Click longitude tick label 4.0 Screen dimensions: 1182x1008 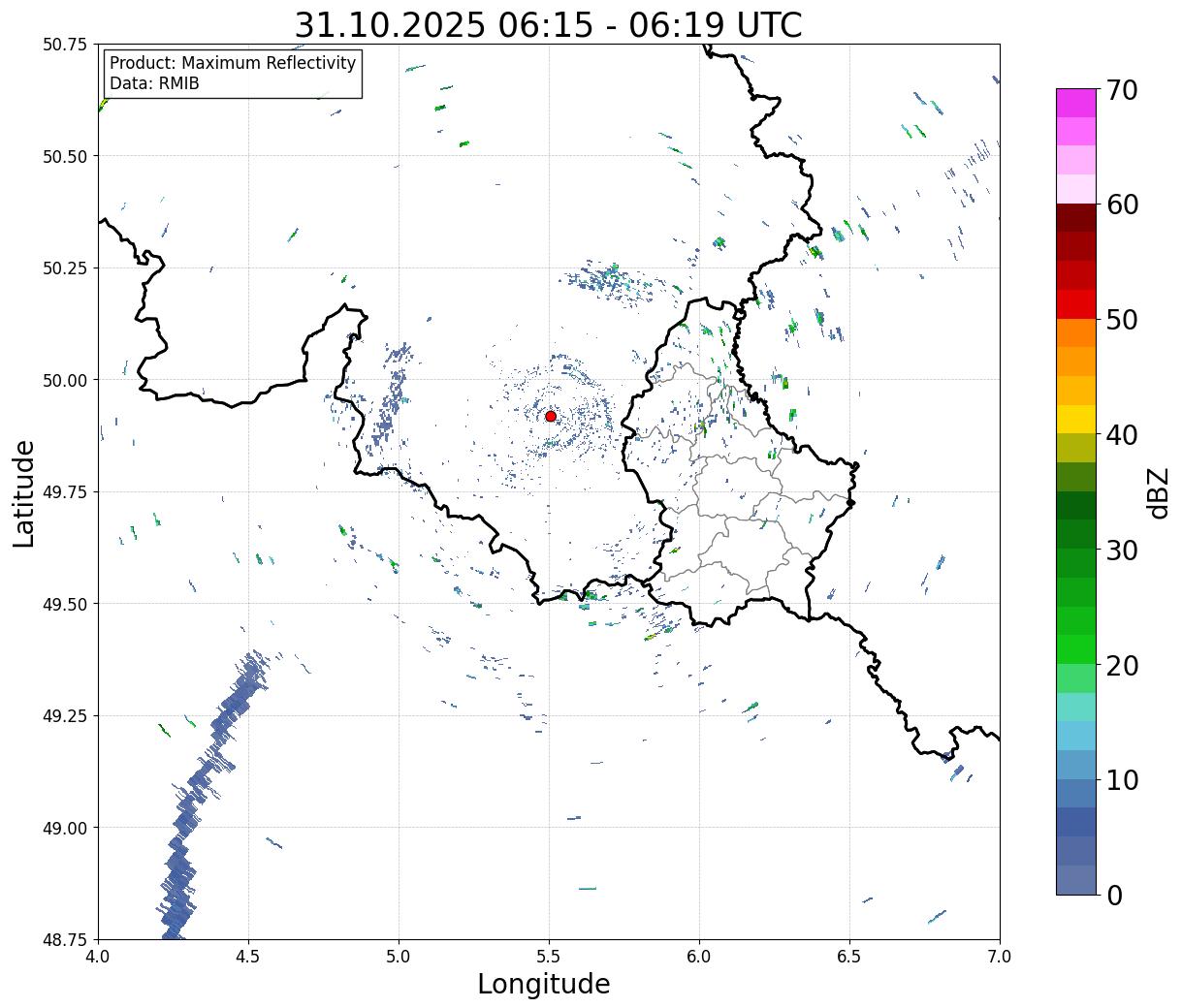(98, 957)
